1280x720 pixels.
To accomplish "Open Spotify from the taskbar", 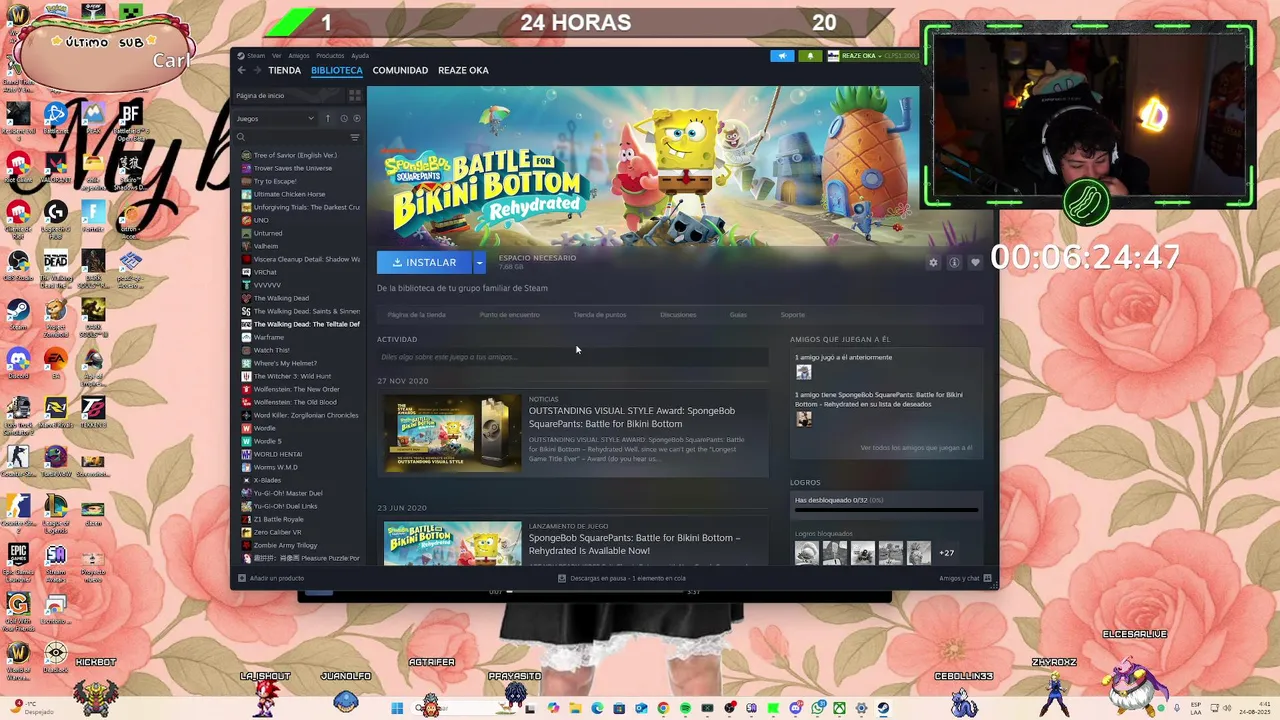I will click(x=685, y=708).
